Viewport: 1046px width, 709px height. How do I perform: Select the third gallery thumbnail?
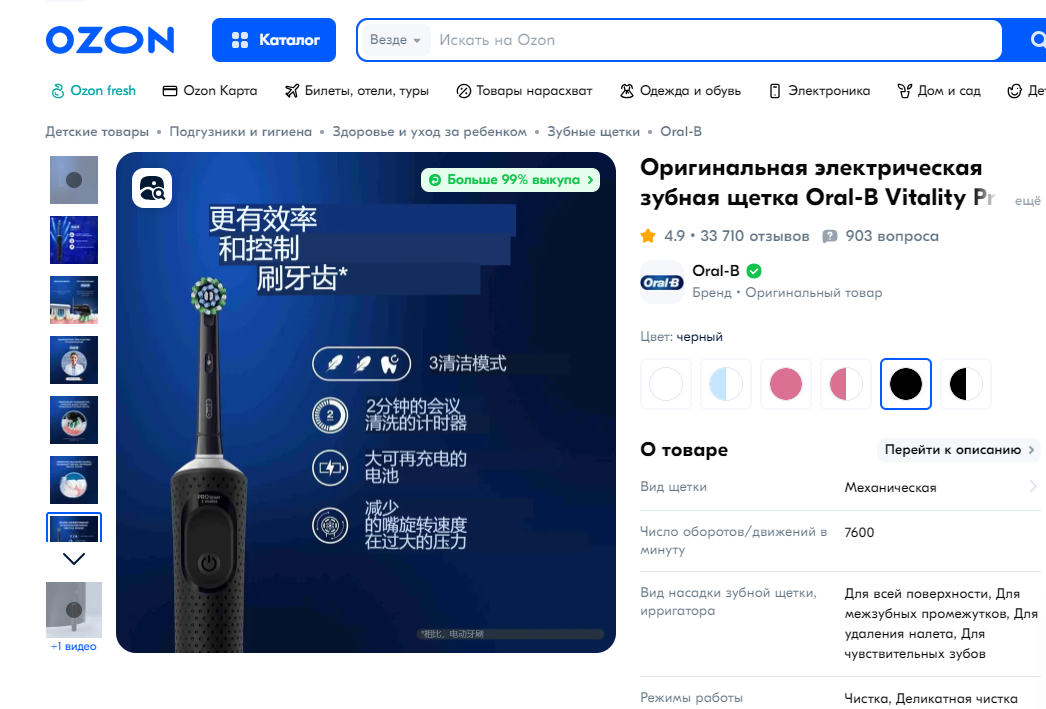74,300
